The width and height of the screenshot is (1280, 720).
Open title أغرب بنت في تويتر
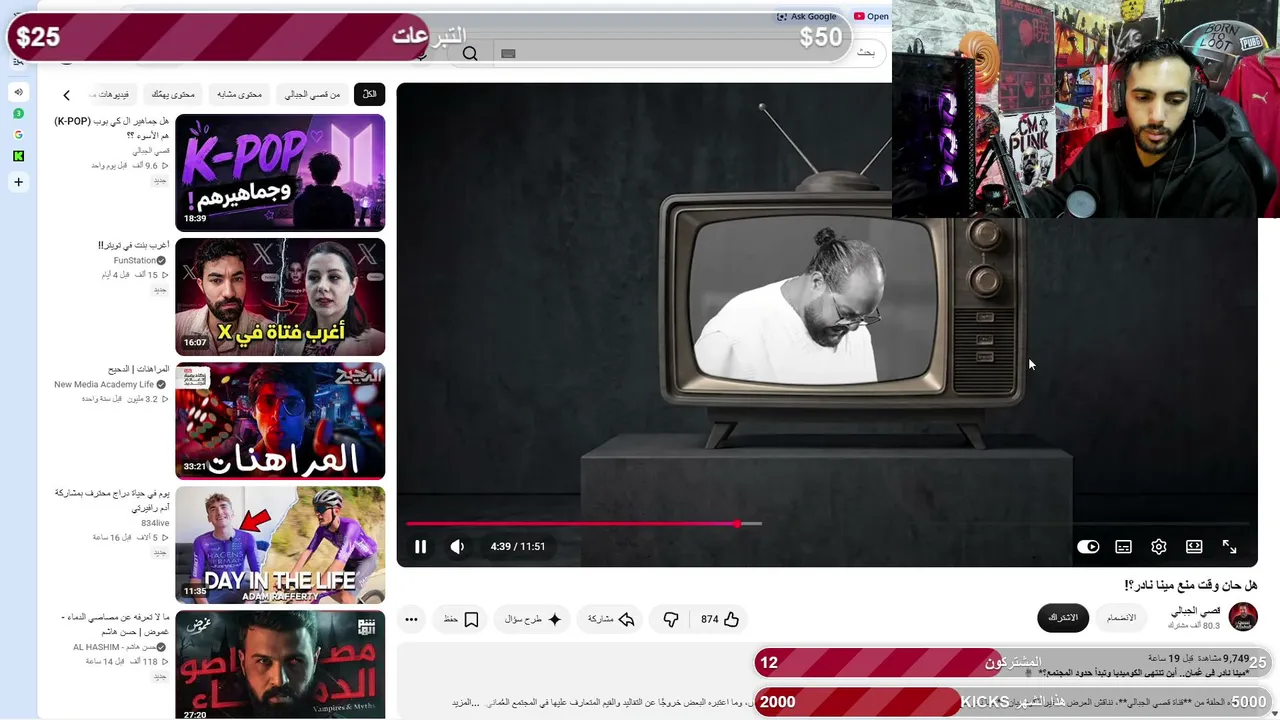point(133,245)
